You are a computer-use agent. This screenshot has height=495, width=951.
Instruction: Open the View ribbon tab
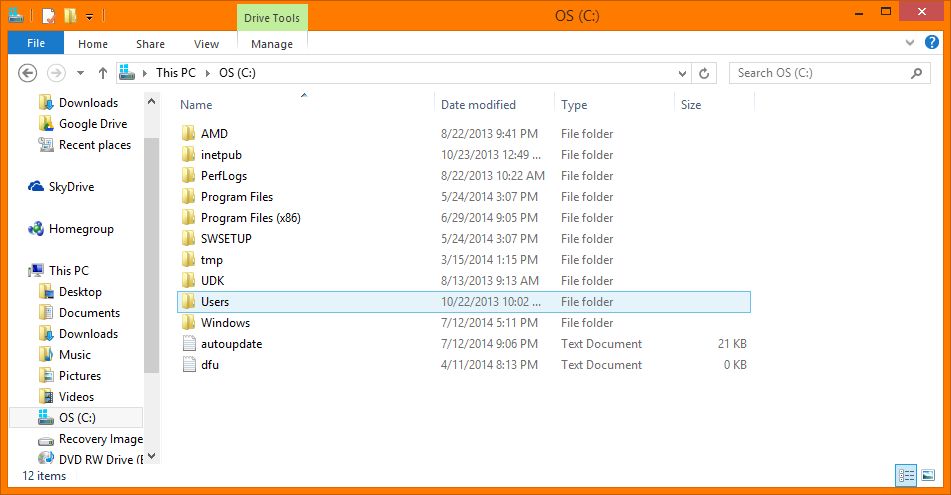pos(206,44)
